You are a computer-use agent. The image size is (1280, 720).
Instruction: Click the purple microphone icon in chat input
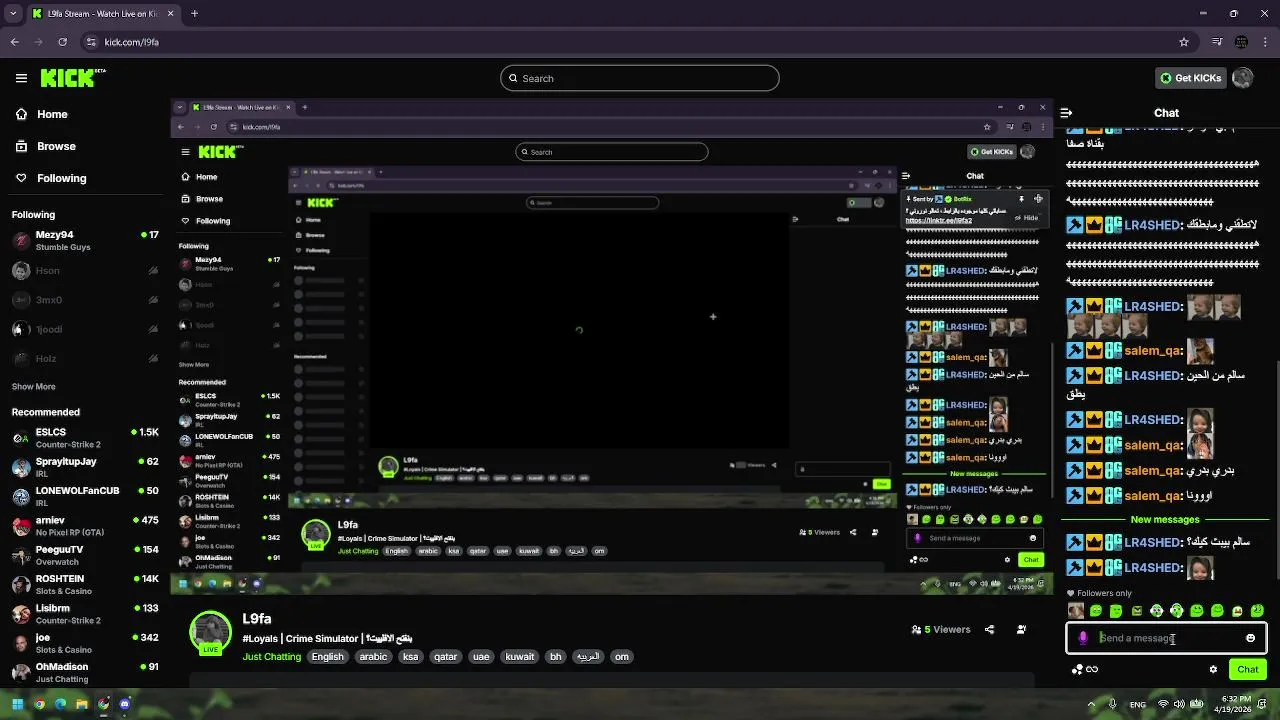click(1083, 638)
